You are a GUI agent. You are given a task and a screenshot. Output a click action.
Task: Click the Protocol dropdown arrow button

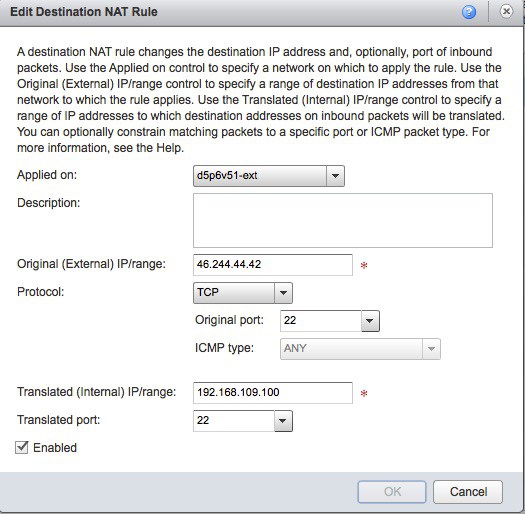[x=283, y=293]
